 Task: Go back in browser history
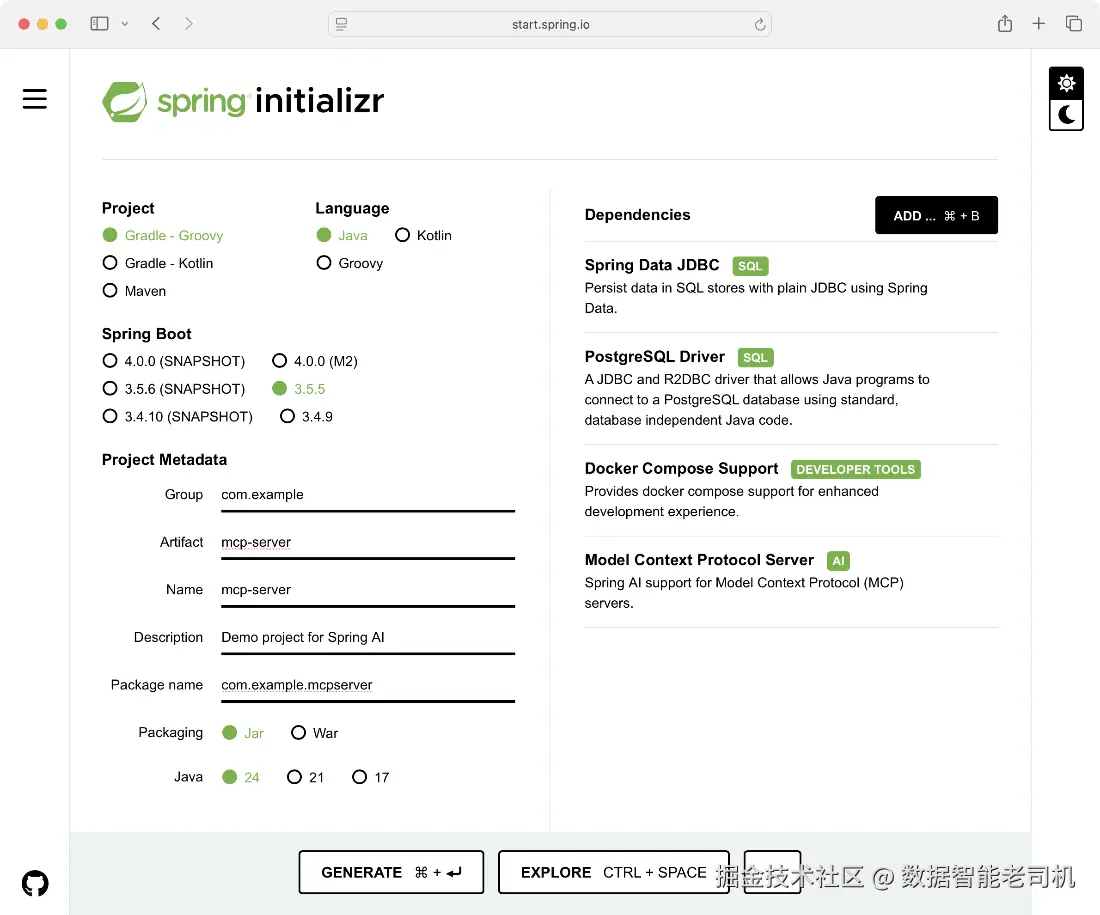point(156,24)
